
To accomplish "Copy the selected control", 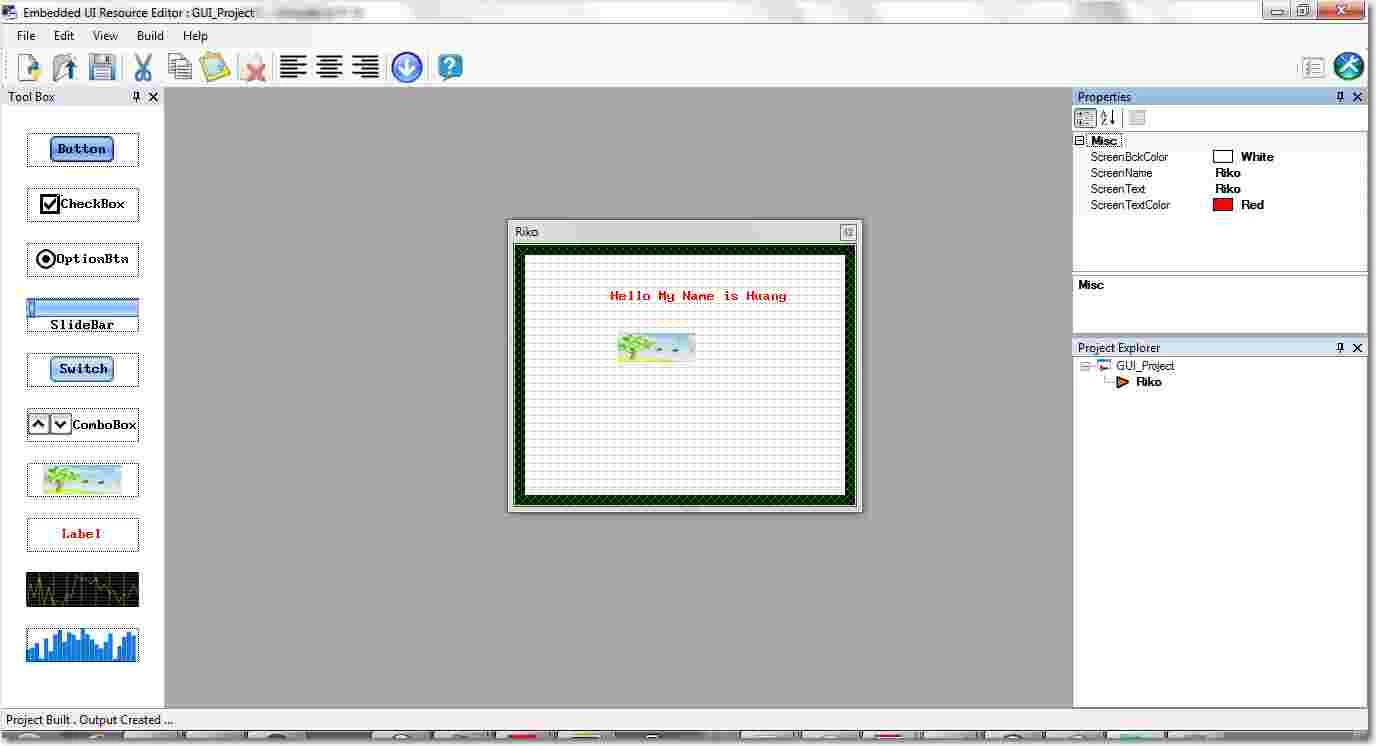I will click(x=180, y=67).
